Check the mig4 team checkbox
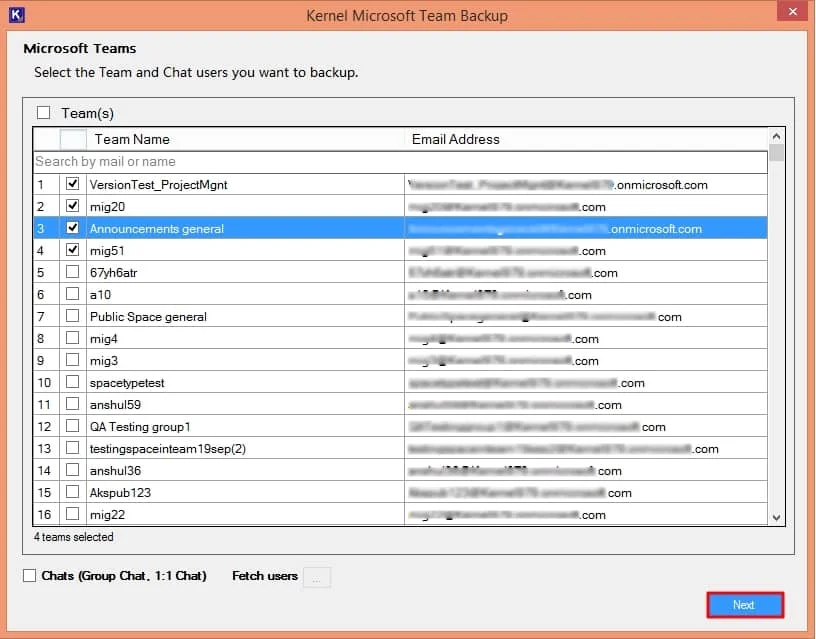 [x=73, y=338]
